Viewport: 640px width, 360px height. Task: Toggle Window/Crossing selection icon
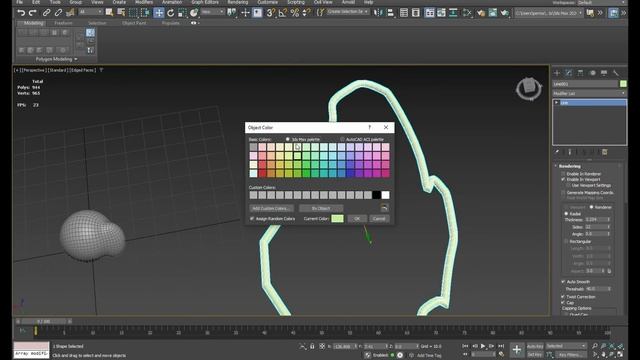click(x=145, y=13)
